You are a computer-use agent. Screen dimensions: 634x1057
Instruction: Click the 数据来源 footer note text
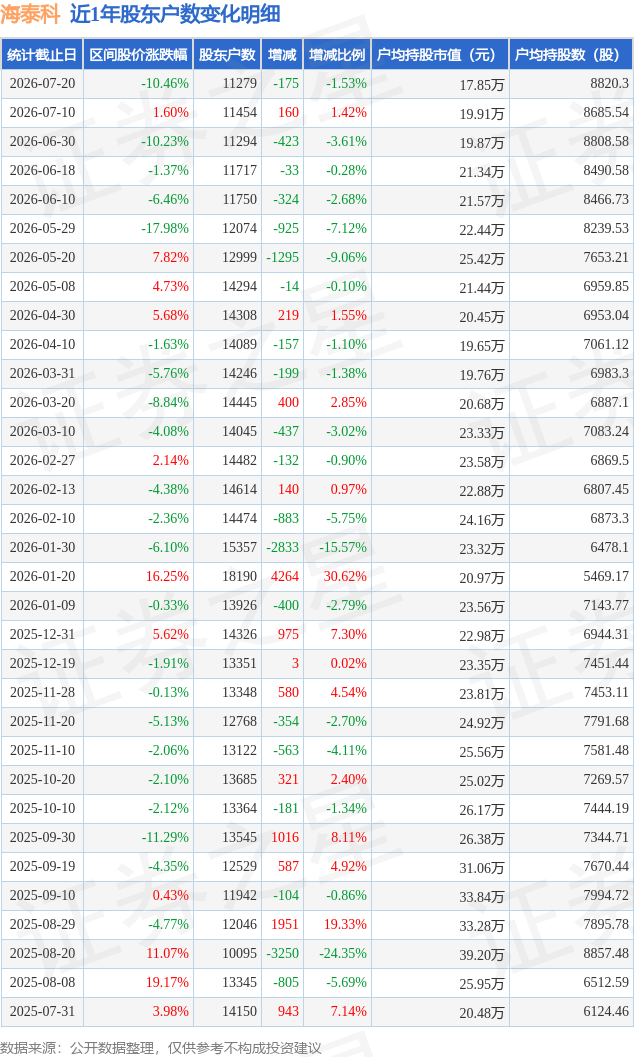[160, 1048]
